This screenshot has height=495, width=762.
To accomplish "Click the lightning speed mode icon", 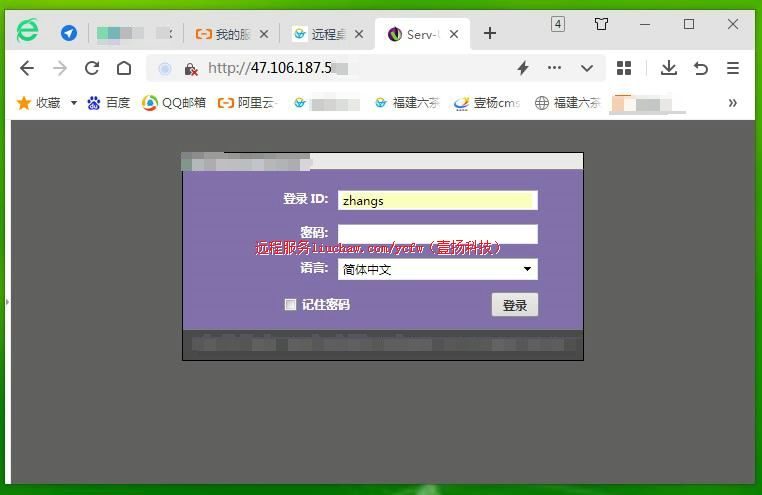I will (523, 68).
